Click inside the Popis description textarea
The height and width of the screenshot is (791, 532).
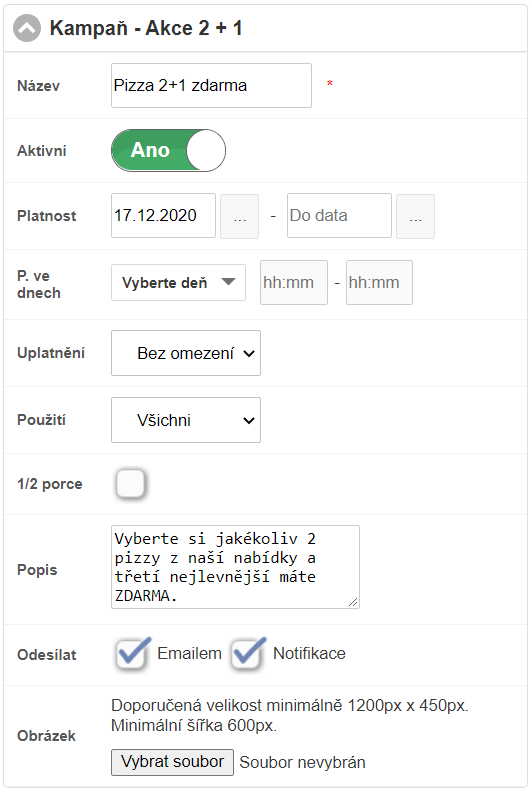coord(235,567)
